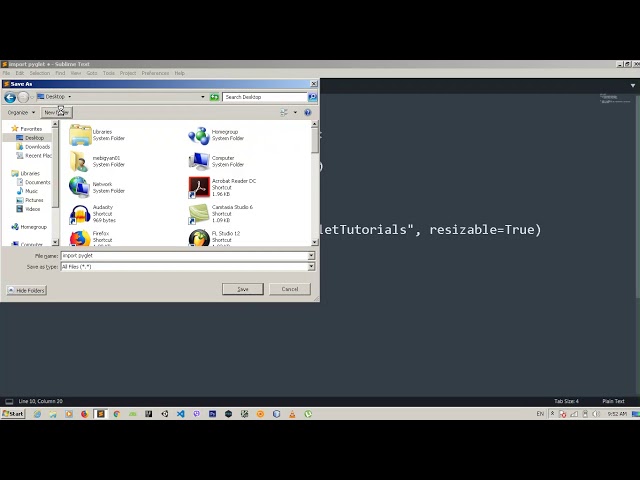This screenshot has height=480, width=640.
Task: Expand the Save as type dropdown
Action: pos(311,267)
